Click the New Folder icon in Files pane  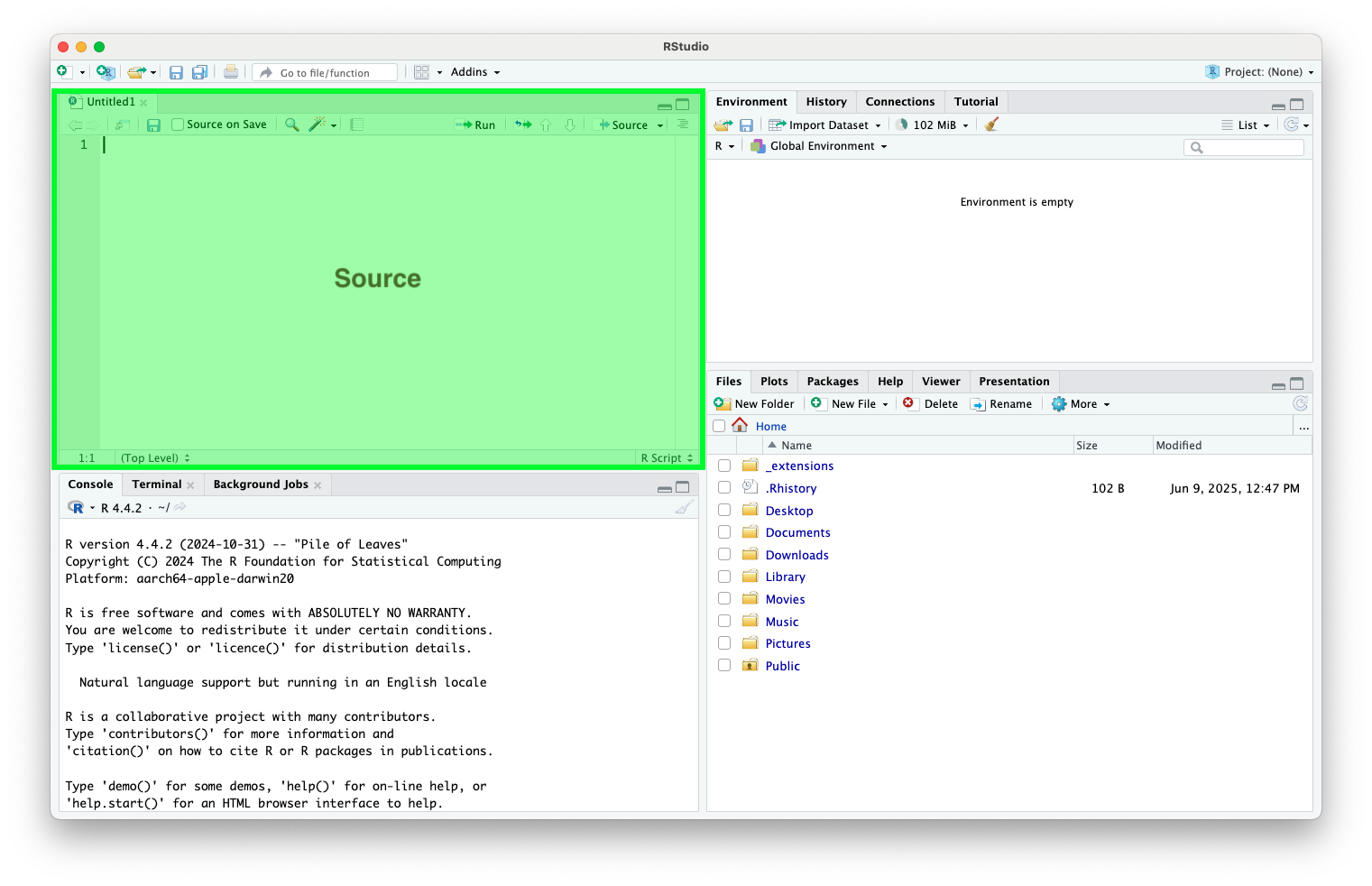723,403
